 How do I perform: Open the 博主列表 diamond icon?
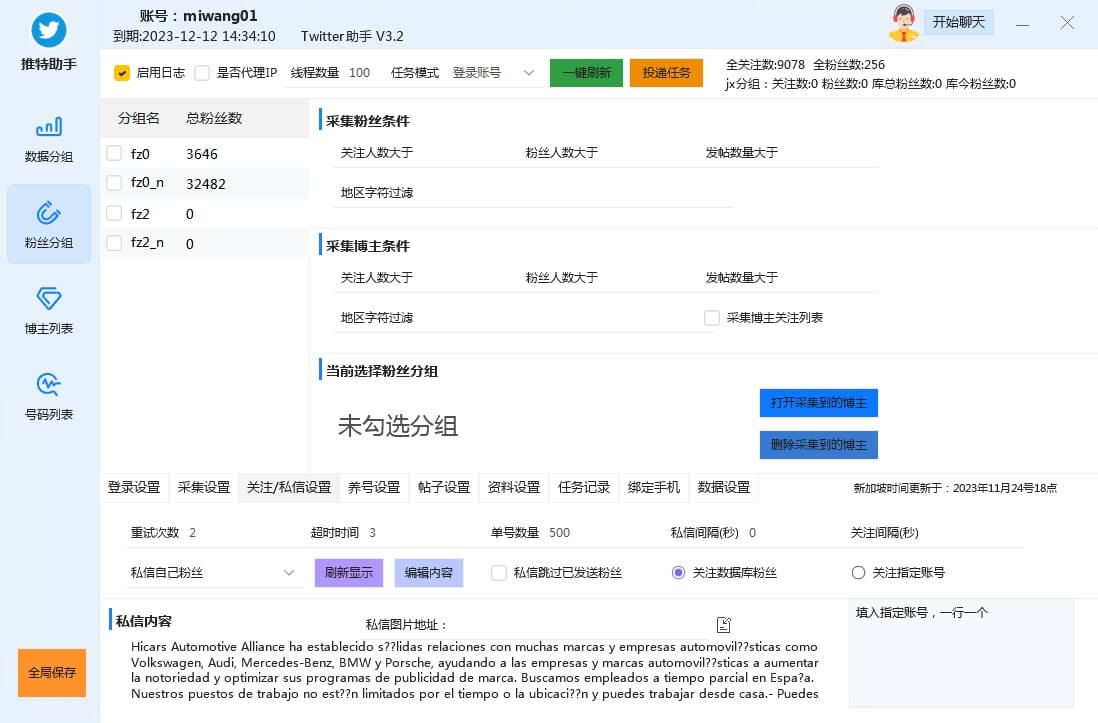pyautogui.click(x=49, y=299)
